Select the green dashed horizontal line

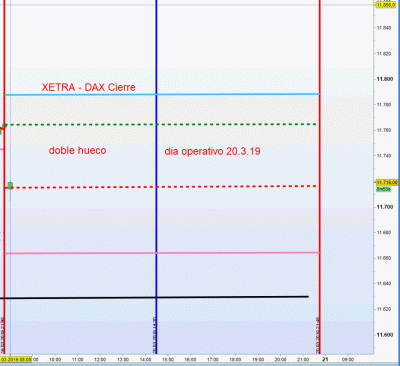click(x=162, y=124)
